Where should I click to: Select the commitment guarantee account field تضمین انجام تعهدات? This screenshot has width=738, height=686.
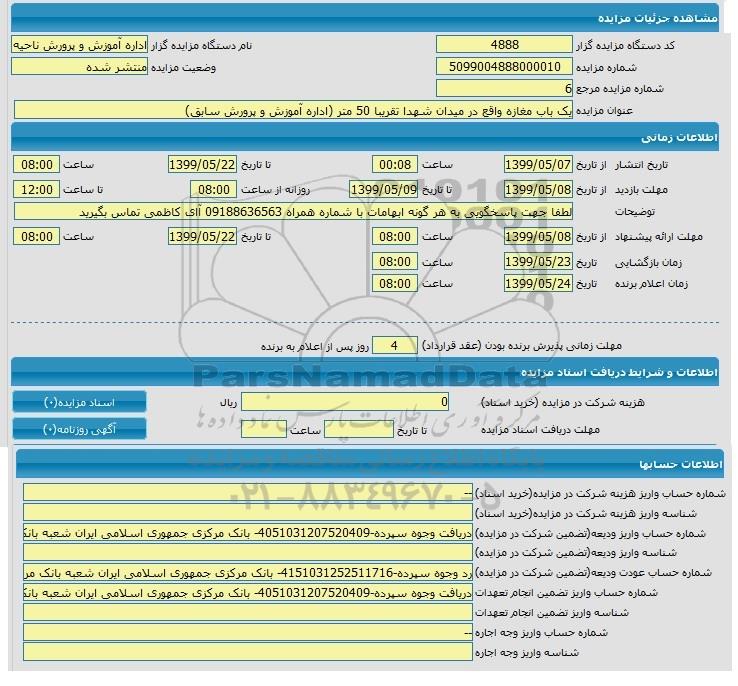click(248, 593)
